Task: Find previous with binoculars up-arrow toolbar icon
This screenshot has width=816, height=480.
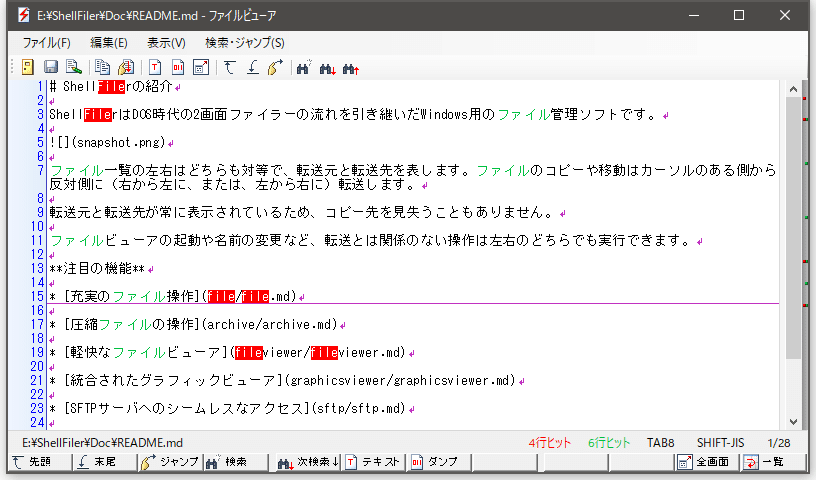Action: [351, 68]
